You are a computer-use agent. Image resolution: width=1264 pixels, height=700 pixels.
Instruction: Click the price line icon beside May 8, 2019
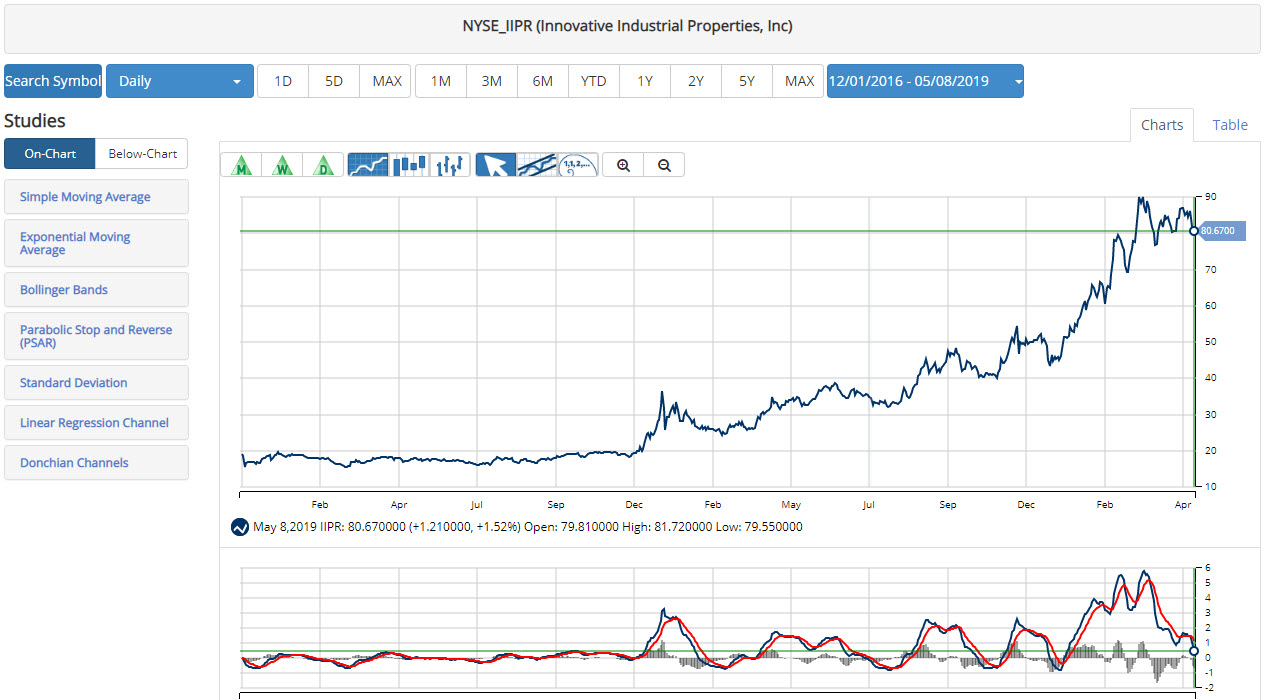click(240, 527)
